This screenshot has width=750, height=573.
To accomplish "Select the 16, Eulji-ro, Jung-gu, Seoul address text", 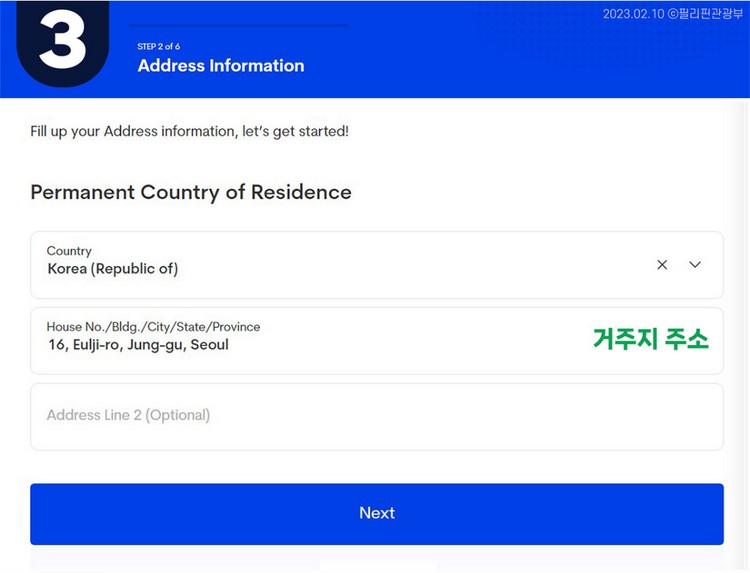I will 138,345.
